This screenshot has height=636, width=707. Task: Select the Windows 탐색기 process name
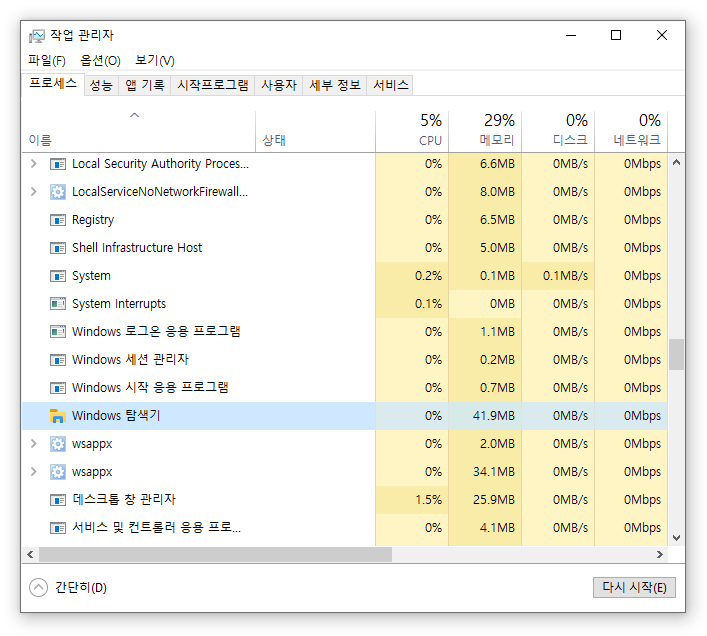click(x=116, y=416)
